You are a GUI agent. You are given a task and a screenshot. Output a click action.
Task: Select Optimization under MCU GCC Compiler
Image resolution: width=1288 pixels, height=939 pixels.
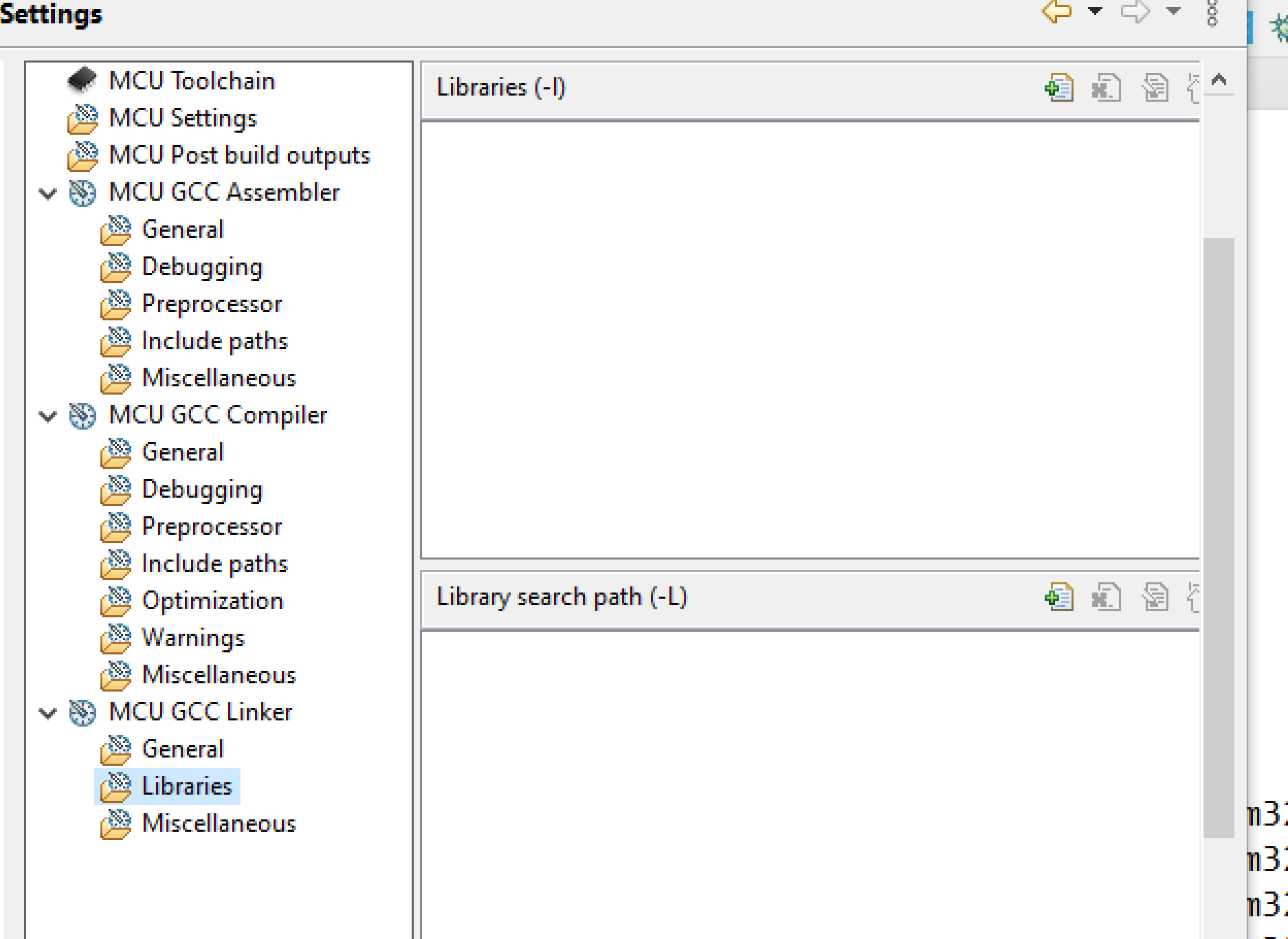point(212,600)
